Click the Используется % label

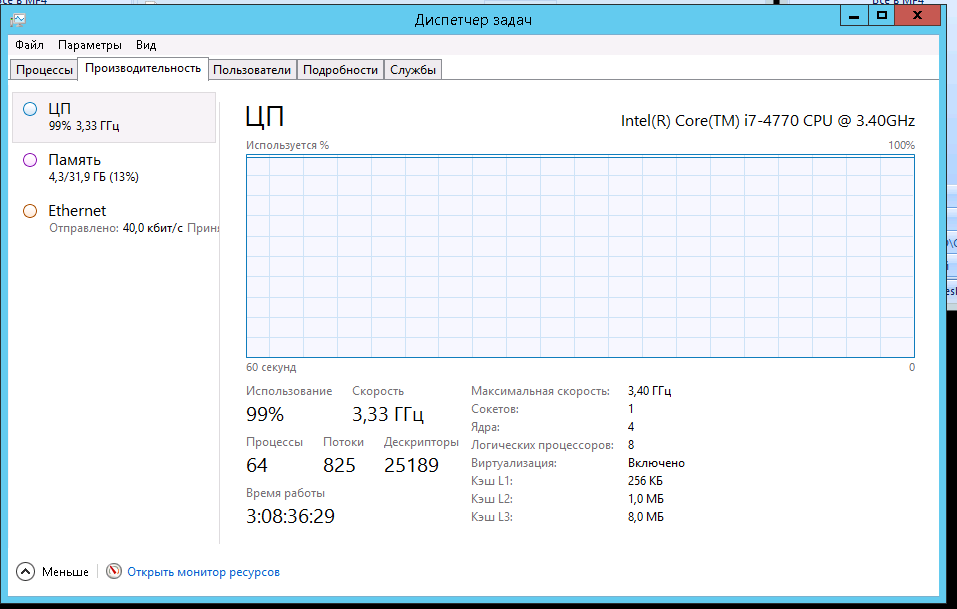tap(287, 145)
